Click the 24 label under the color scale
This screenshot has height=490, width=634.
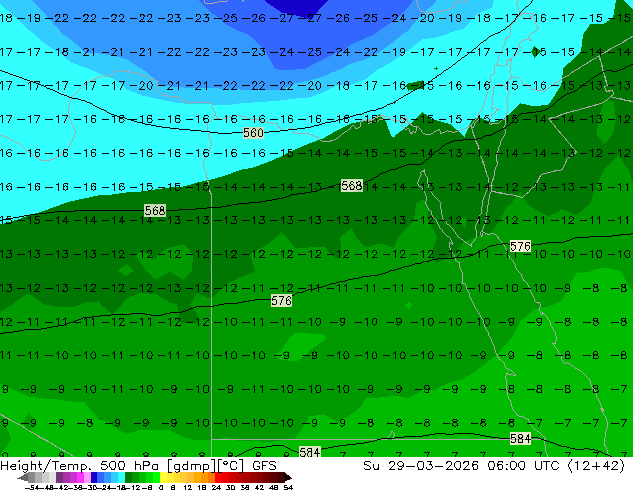(216, 487)
